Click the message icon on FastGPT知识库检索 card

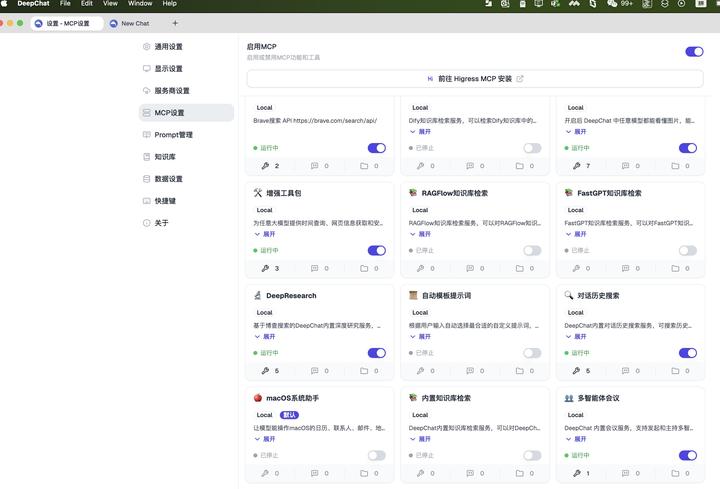(625, 268)
